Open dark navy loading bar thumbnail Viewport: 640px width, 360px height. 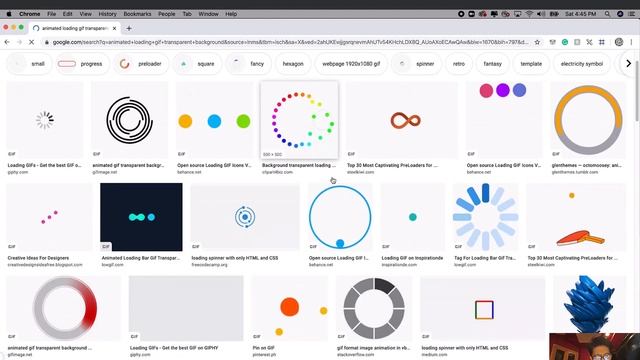click(141, 217)
